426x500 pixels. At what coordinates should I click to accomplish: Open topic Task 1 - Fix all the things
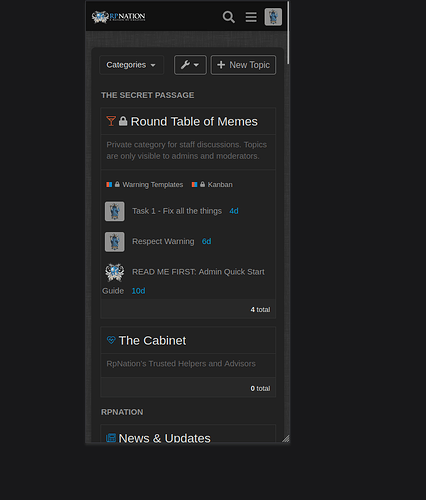177,211
